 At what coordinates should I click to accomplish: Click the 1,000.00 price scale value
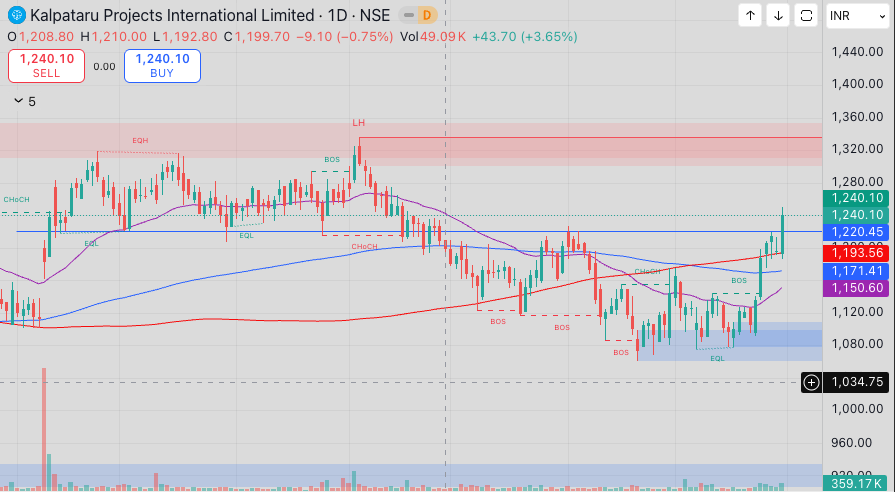[x=857, y=409]
